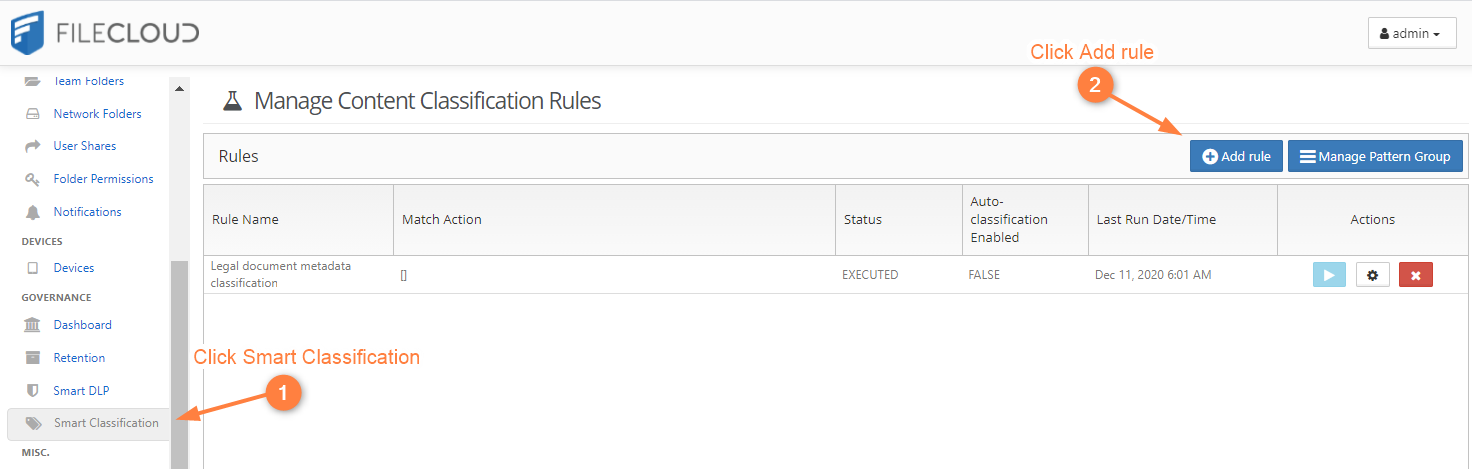Open the Smart Classification menu item
1472x469 pixels.
(x=105, y=423)
